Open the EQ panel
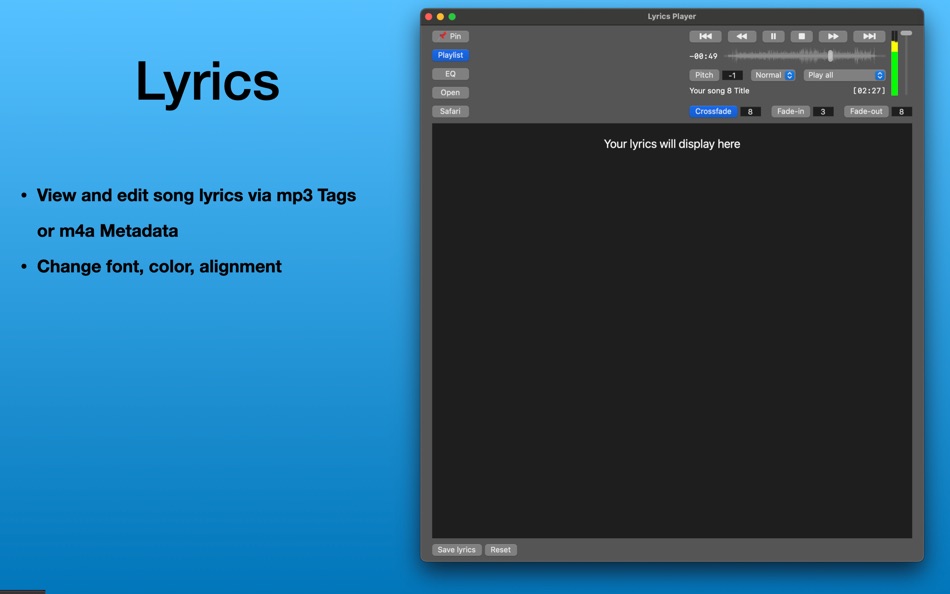 [450, 73]
